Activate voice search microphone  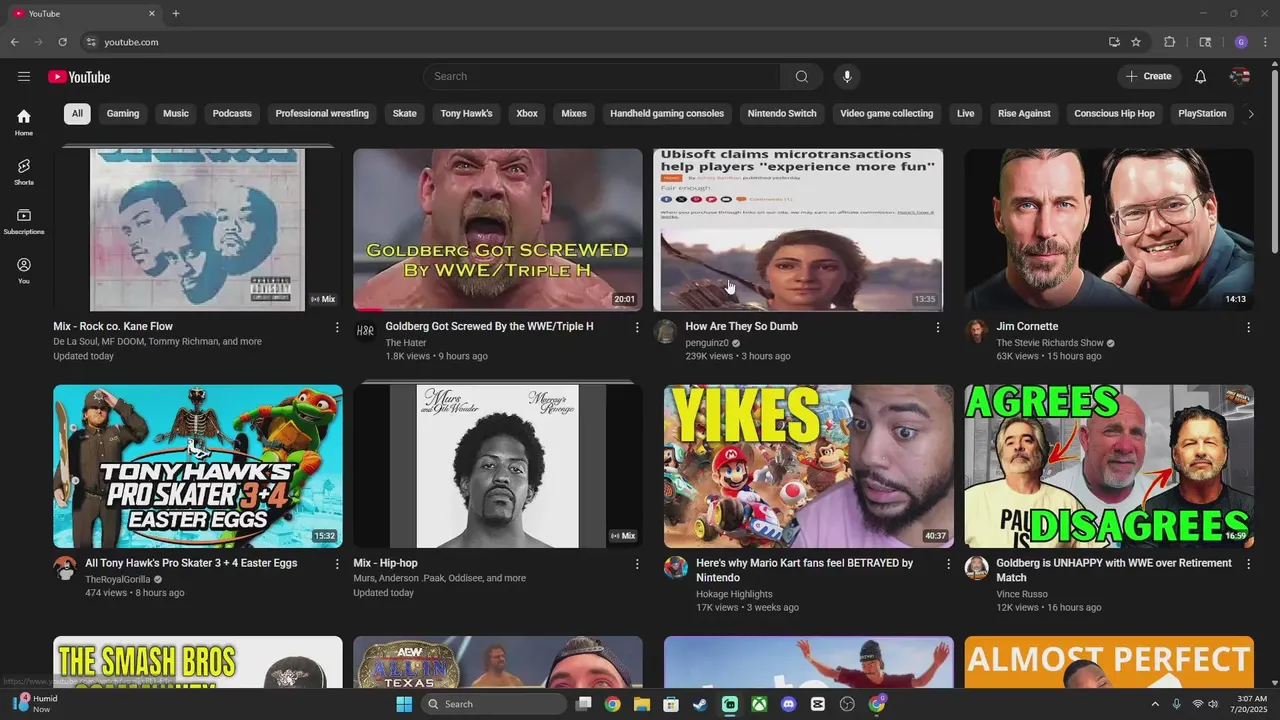(x=847, y=77)
